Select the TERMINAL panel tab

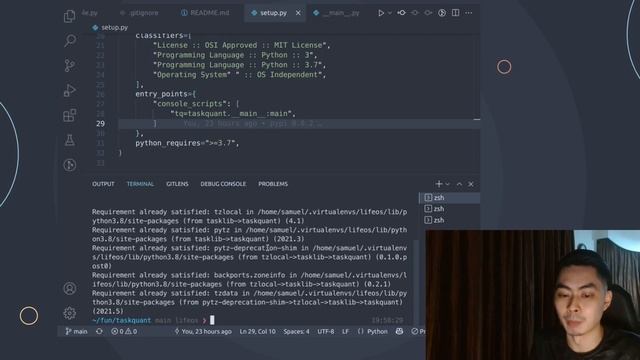click(x=140, y=184)
